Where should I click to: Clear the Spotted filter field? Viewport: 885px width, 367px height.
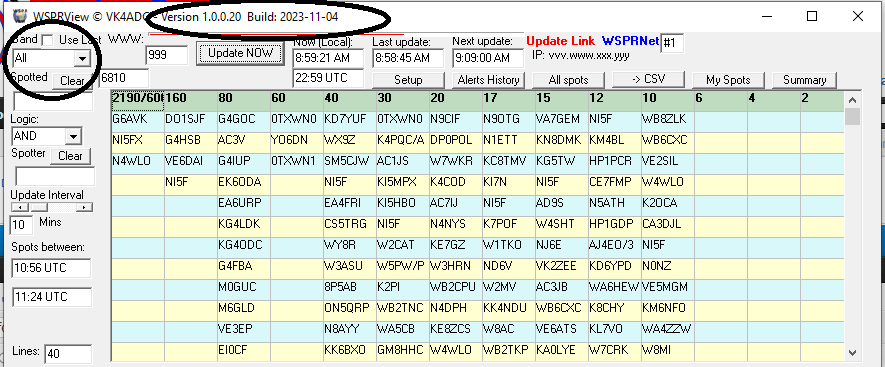coord(72,81)
